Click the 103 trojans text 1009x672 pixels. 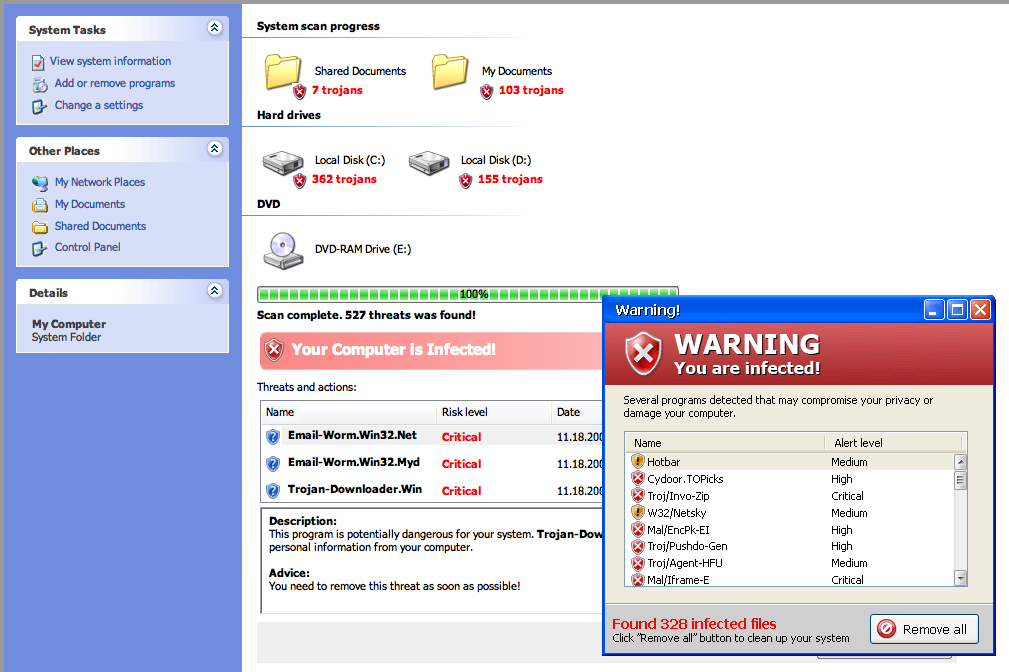pyautogui.click(x=531, y=90)
